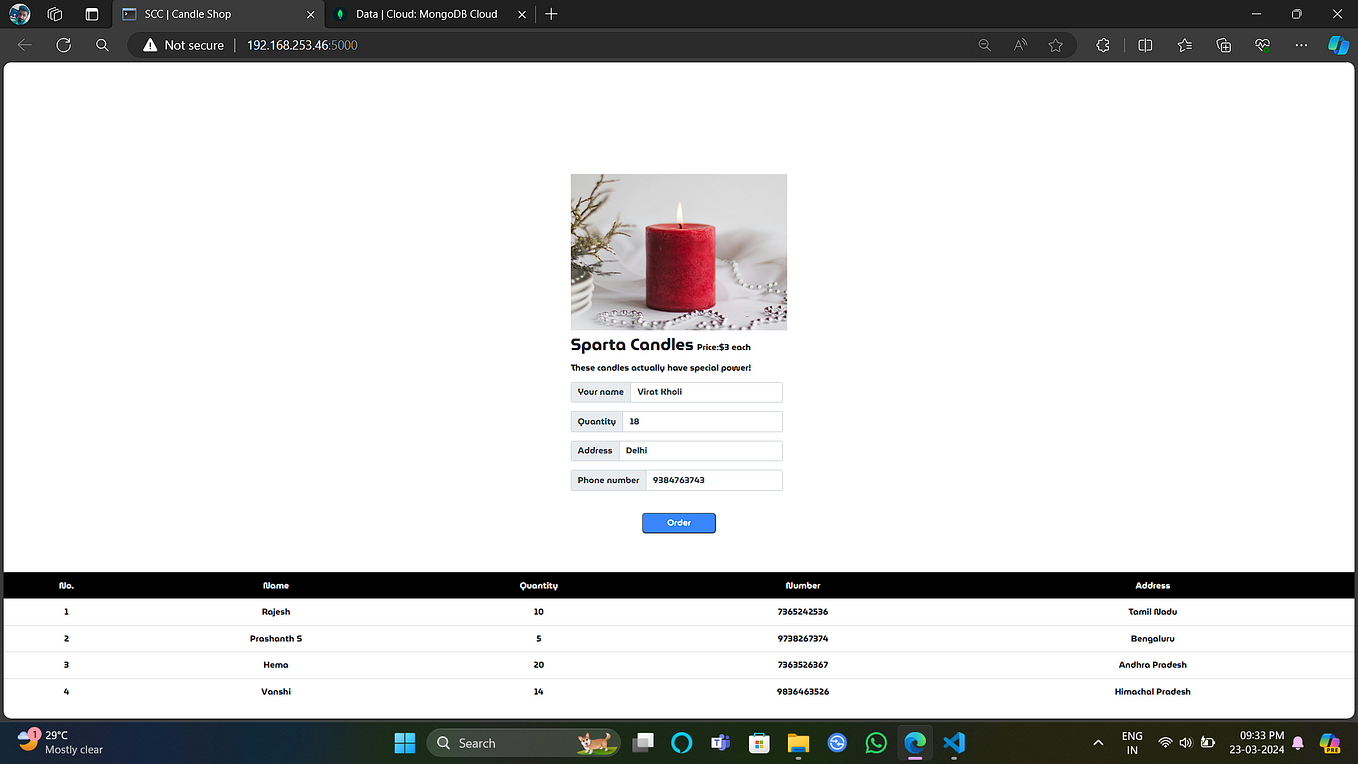Viewport: 1358px width, 764px height.
Task: Change the ENG IN language indicator
Action: click(x=1131, y=743)
